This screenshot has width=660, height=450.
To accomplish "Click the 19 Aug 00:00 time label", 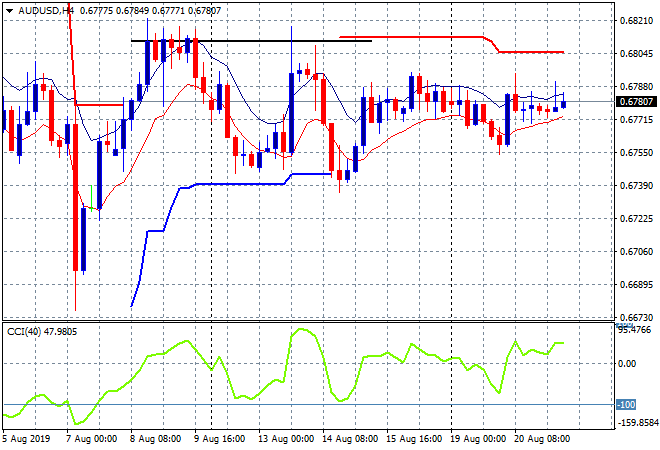I will click(478, 439).
